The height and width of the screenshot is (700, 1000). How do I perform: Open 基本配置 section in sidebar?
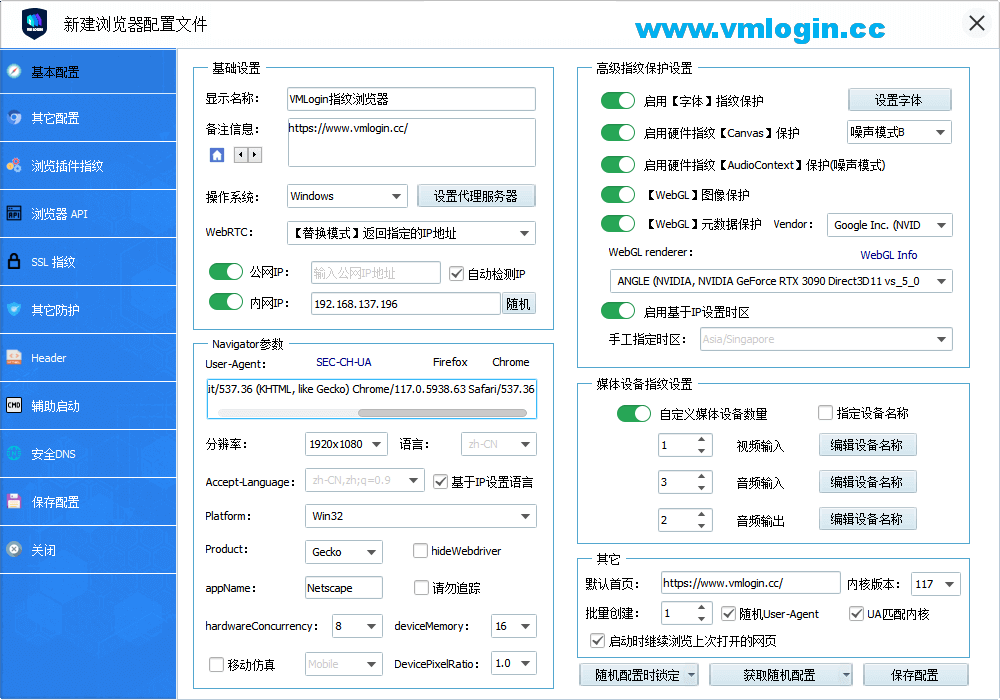(x=88, y=71)
